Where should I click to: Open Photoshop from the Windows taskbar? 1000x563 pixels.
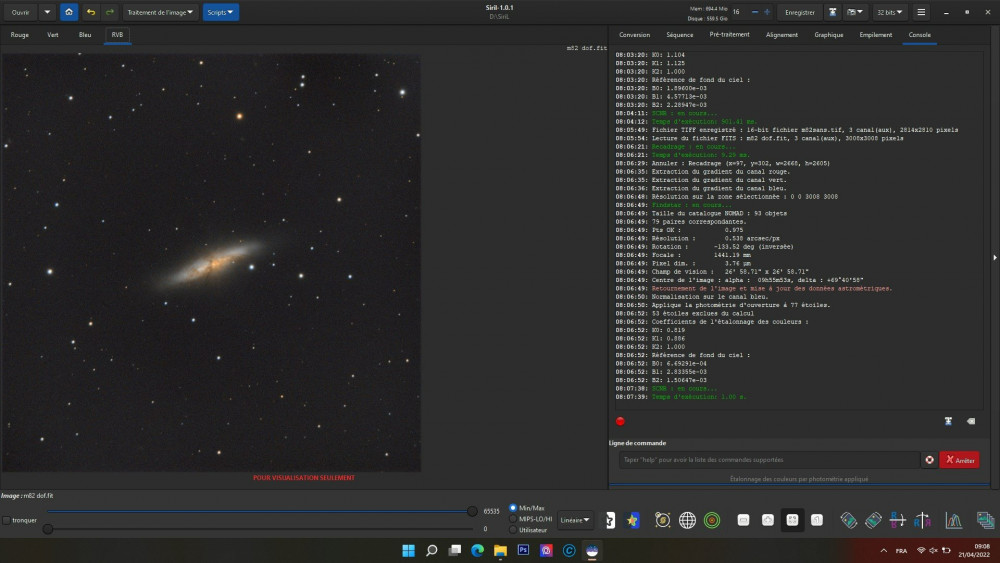[x=523, y=550]
